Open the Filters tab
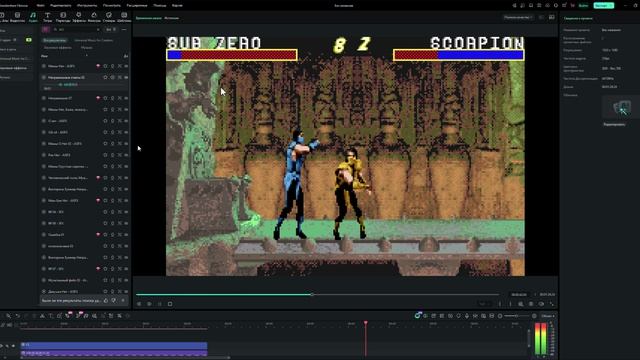The width and height of the screenshot is (640, 360). [x=94, y=17]
